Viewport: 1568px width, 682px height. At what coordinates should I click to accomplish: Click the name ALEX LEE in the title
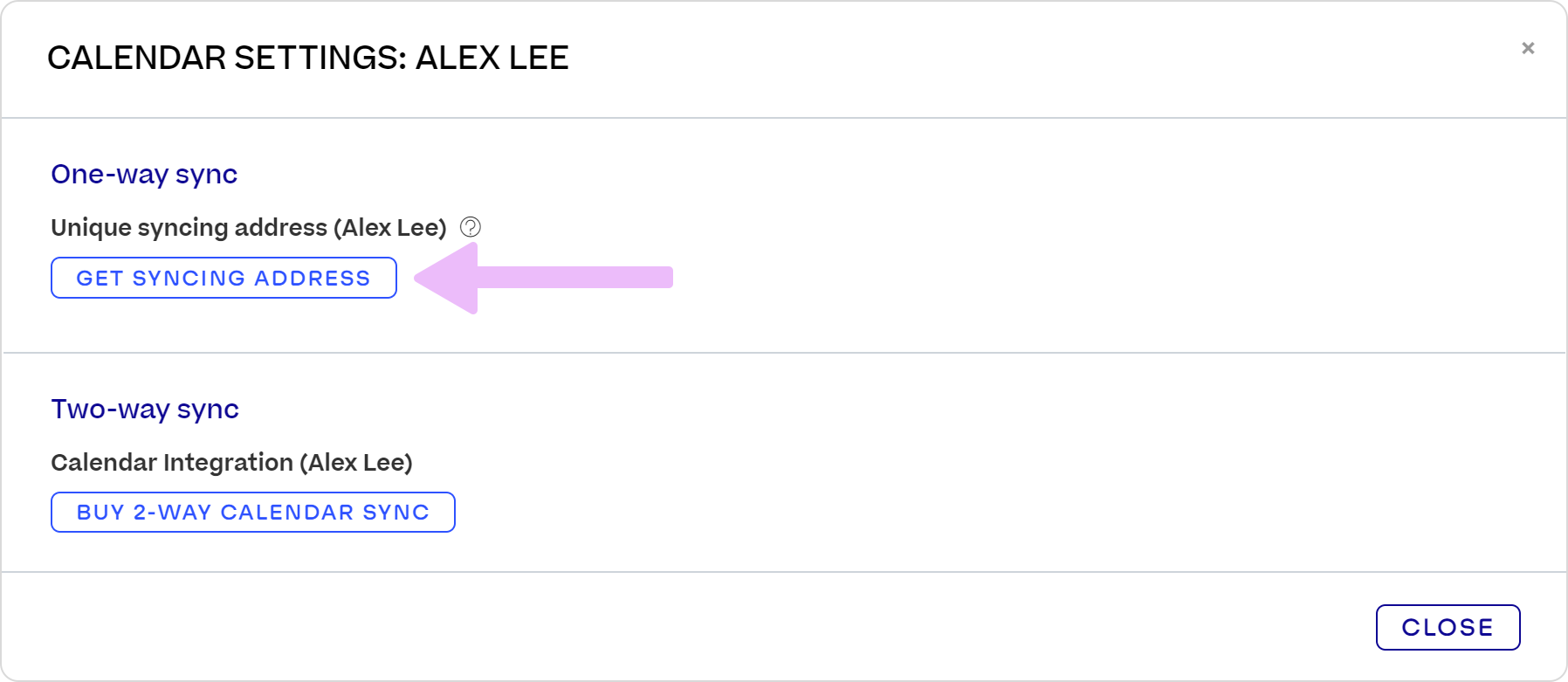click(492, 58)
